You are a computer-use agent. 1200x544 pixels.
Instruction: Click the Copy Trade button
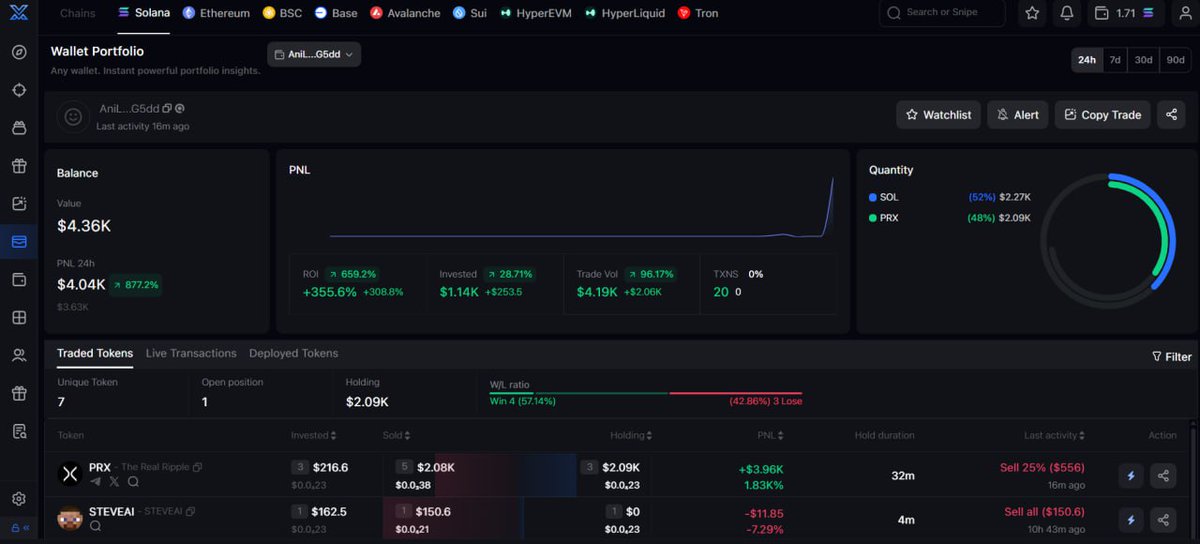point(1103,115)
